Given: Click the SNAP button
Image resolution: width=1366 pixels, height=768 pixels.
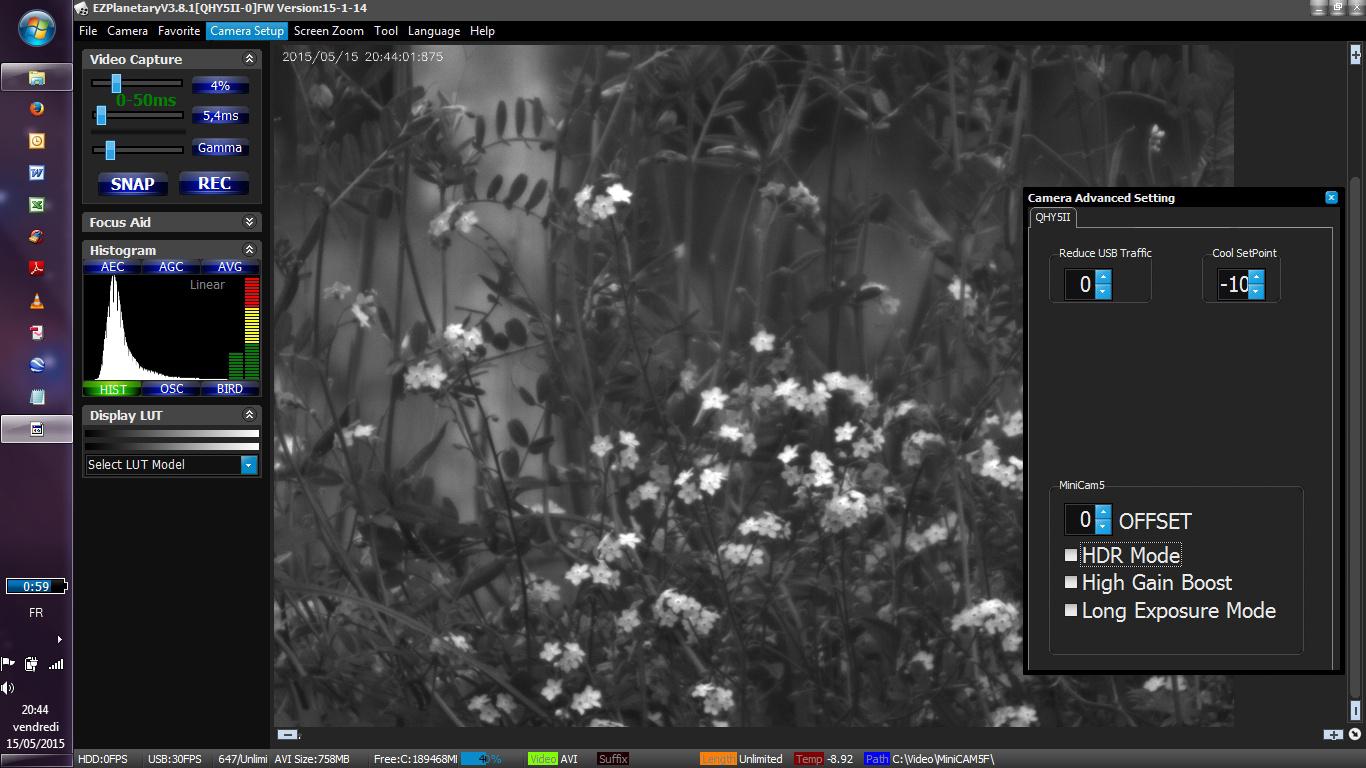Looking at the screenshot, I should (132, 184).
